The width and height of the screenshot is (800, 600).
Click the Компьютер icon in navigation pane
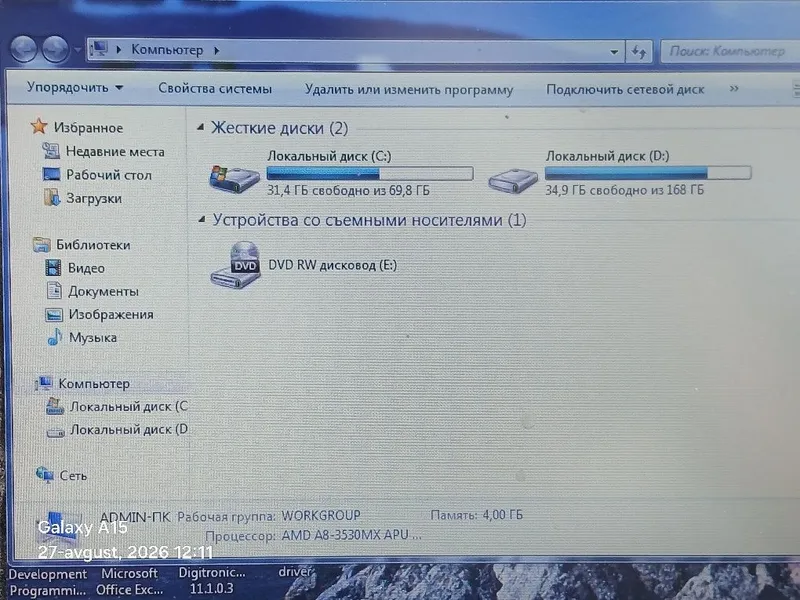[45, 383]
